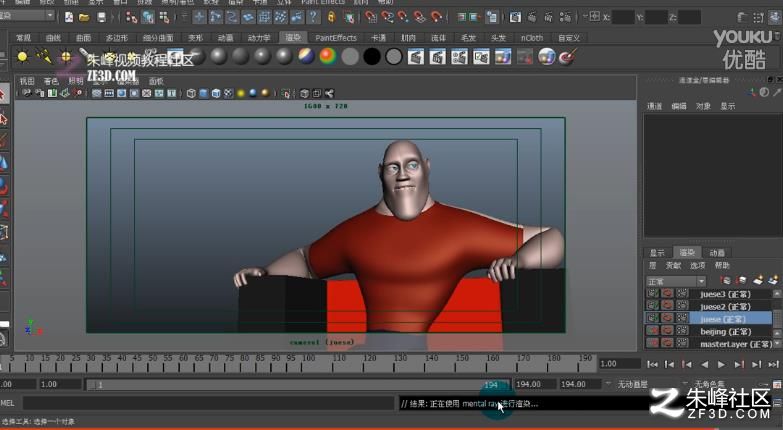This screenshot has height=430, width=783.
Task: Open the 显示 layer editor tab
Action: point(657,253)
